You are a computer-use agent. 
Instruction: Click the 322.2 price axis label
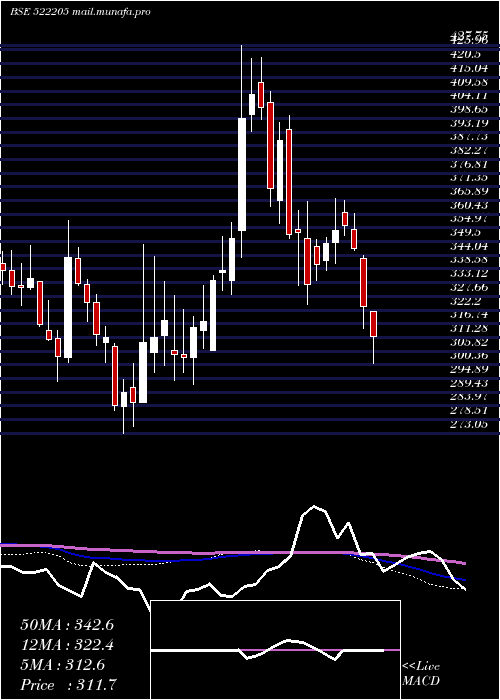click(x=466, y=301)
